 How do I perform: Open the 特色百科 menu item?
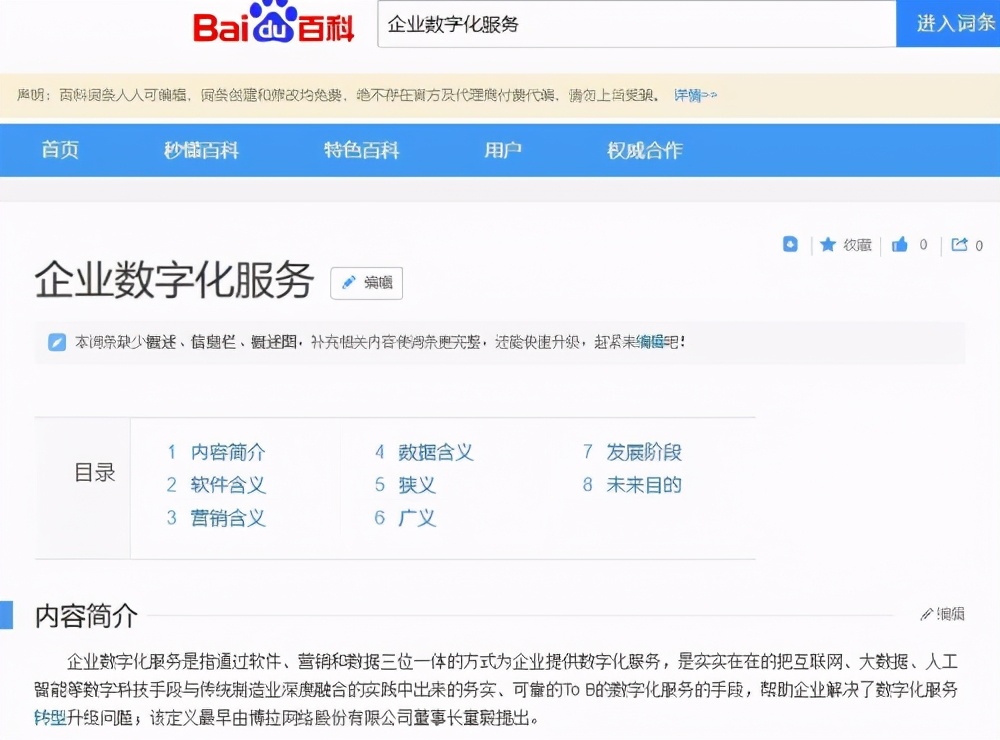point(362,151)
